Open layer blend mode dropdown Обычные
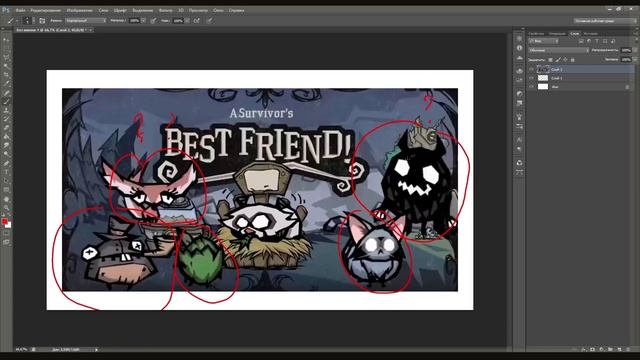 coord(558,50)
